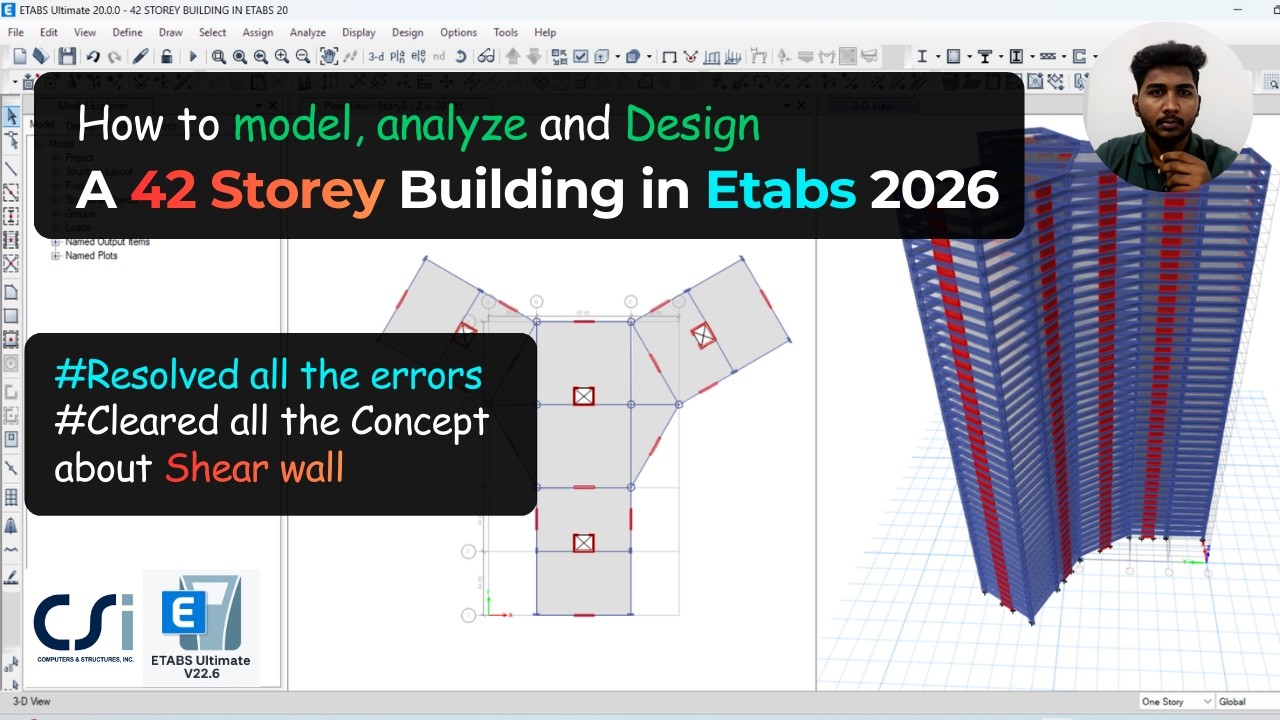Click the I-section frame icon in top toolbar

[922, 56]
